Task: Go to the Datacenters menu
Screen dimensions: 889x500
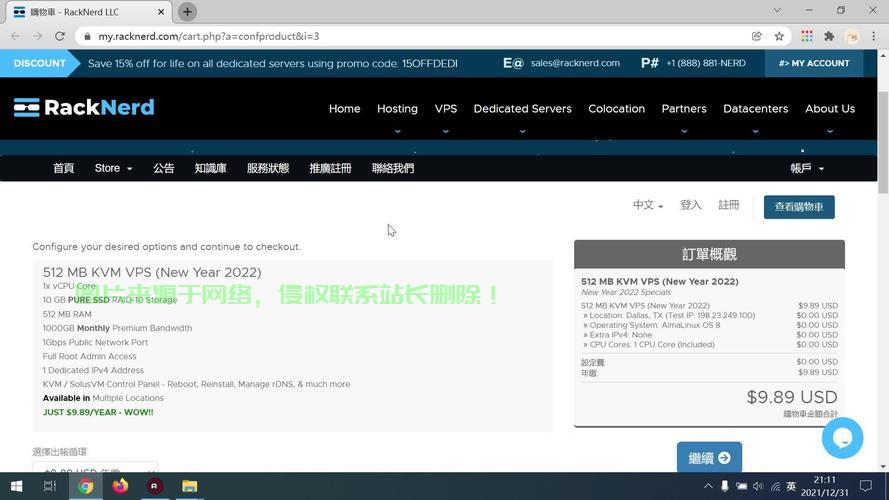Action: coord(755,108)
